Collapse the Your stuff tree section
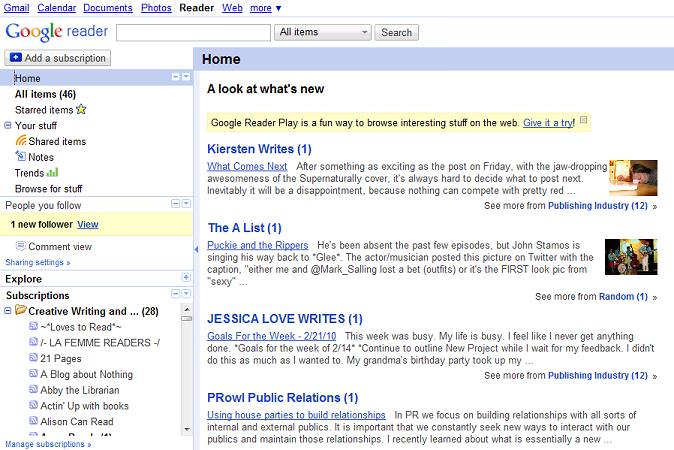This screenshot has width=674, height=450. point(7,125)
